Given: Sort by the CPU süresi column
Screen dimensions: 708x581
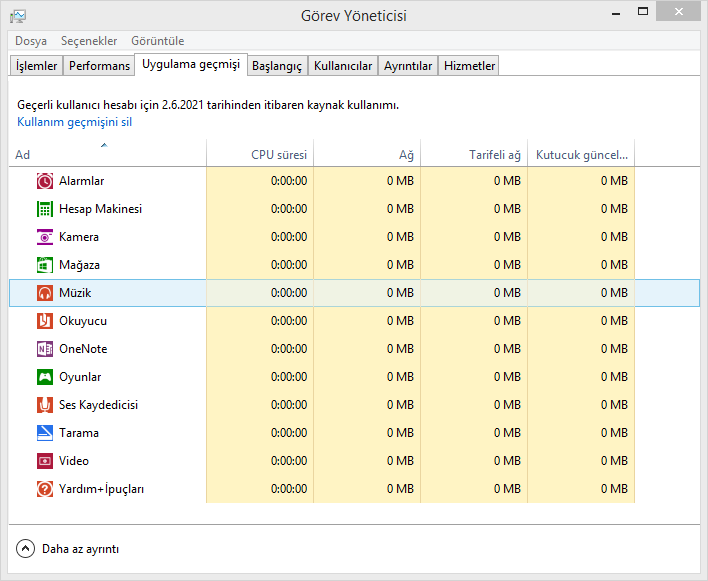Looking at the screenshot, I should (260, 154).
